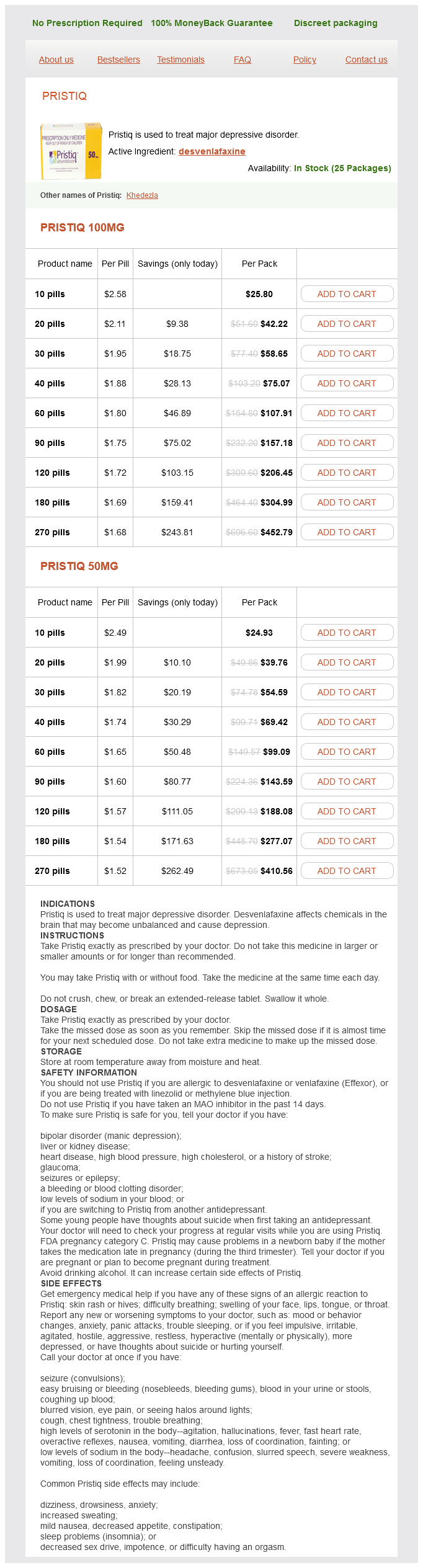Open the Testimonials page
423x1568 pixels.
click(x=180, y=60)
